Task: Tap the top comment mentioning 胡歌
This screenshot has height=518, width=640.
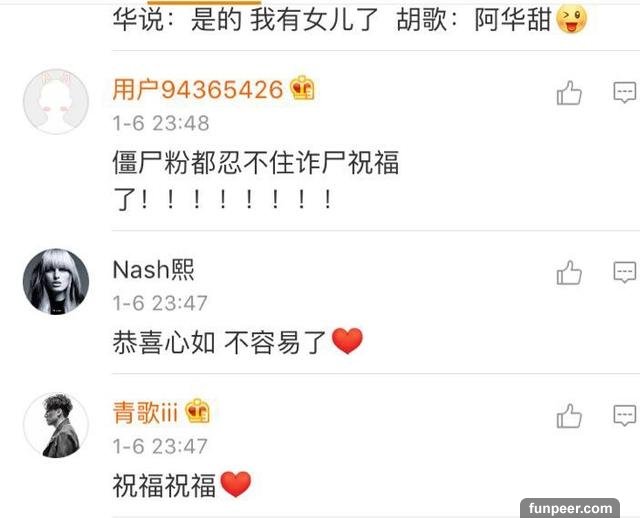Action: [x=350, y=19]
